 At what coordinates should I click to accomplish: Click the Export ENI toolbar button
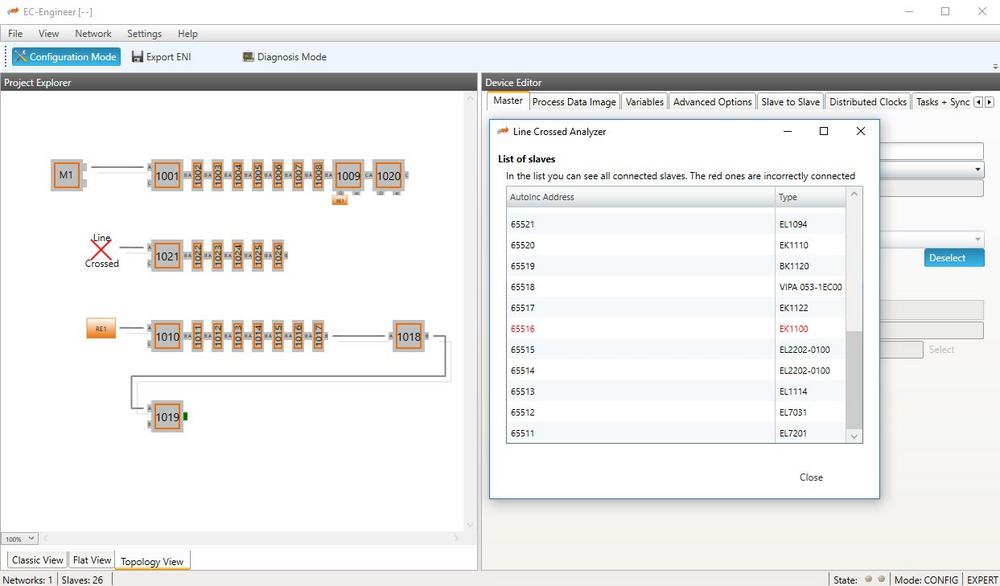tap(161, 57)
